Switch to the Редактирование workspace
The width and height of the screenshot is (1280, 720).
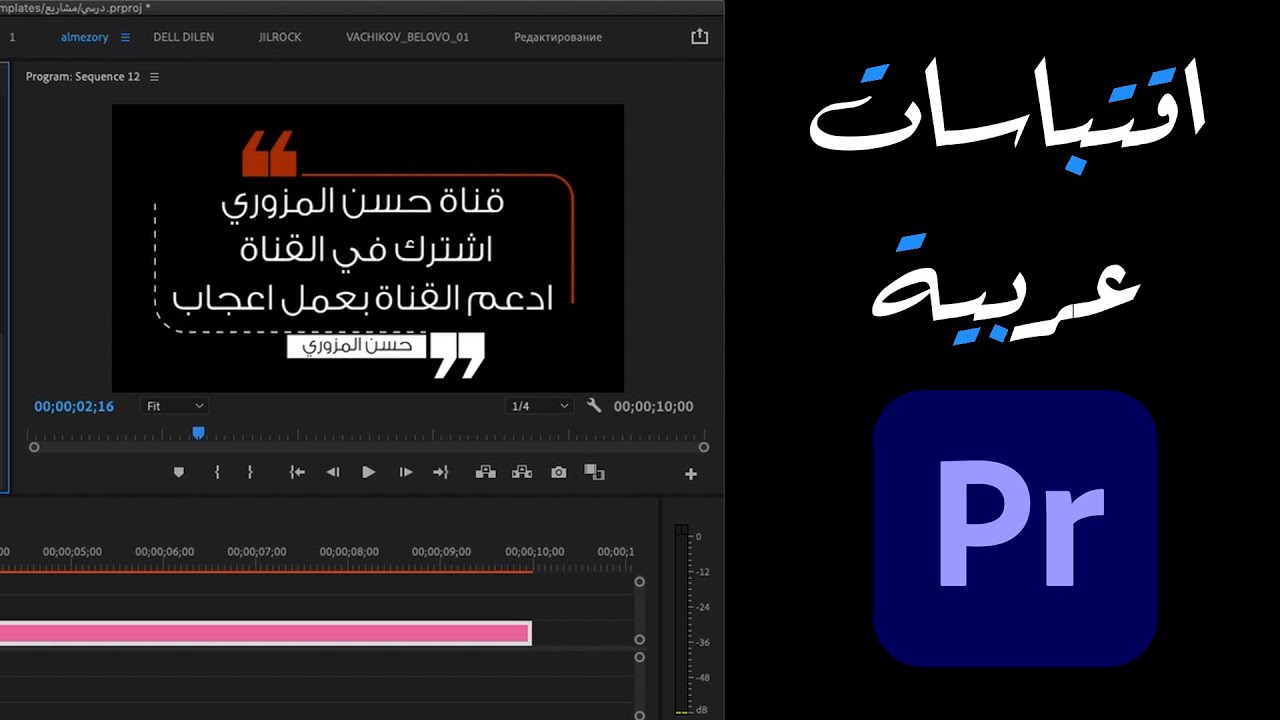pyautogui.click(x=558, y=37)
